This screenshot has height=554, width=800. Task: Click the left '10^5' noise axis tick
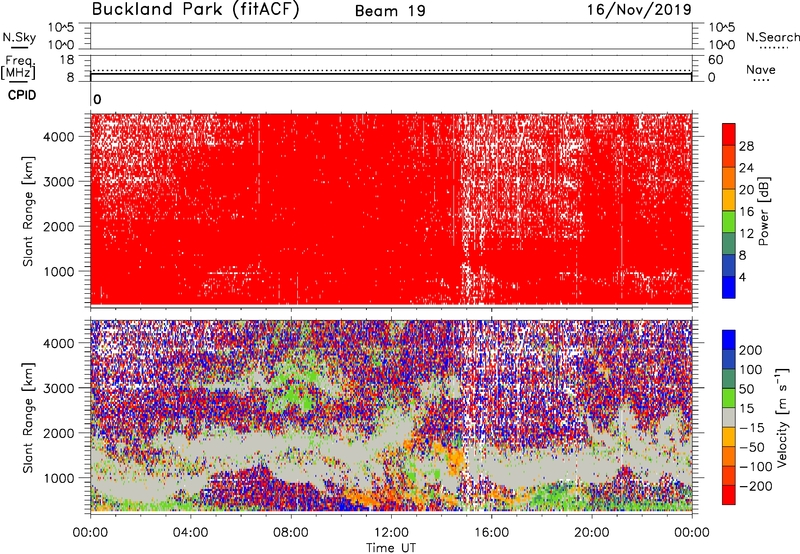click(x=61, y=27)
